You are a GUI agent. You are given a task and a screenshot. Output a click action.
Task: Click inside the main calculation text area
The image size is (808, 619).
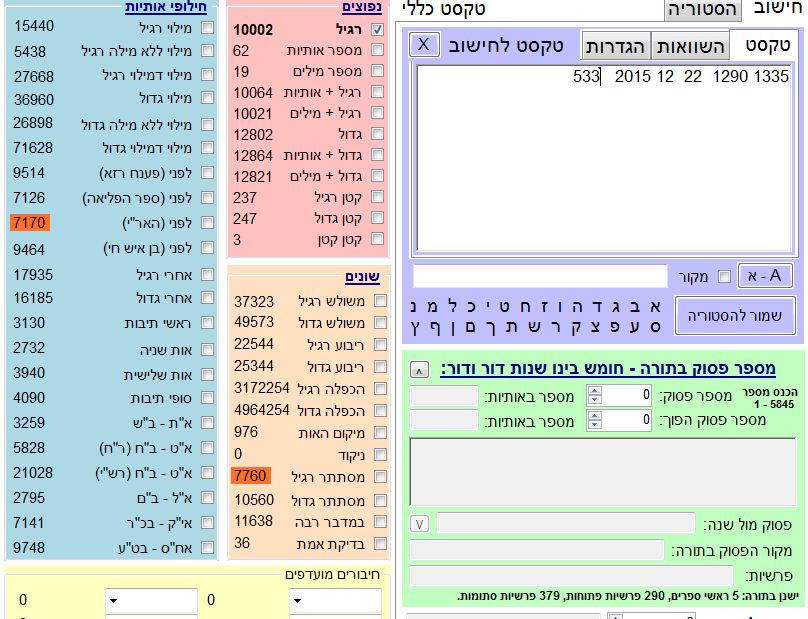[x=605, y=160]
